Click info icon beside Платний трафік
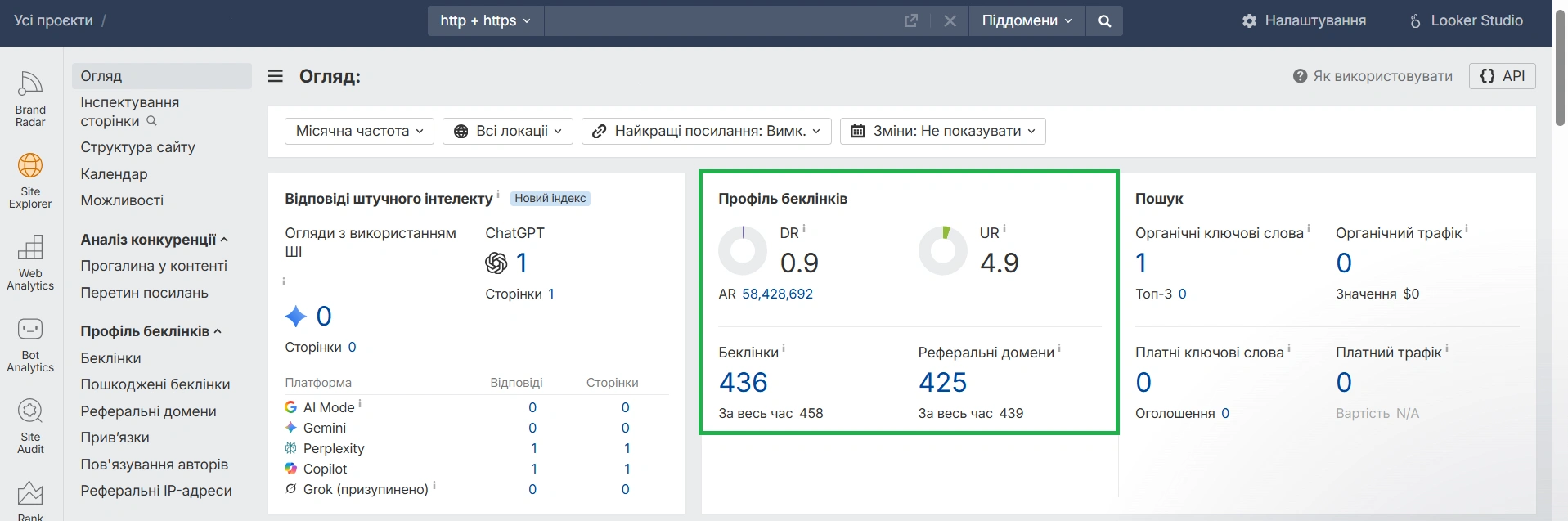 click(x=1447, y=348)
